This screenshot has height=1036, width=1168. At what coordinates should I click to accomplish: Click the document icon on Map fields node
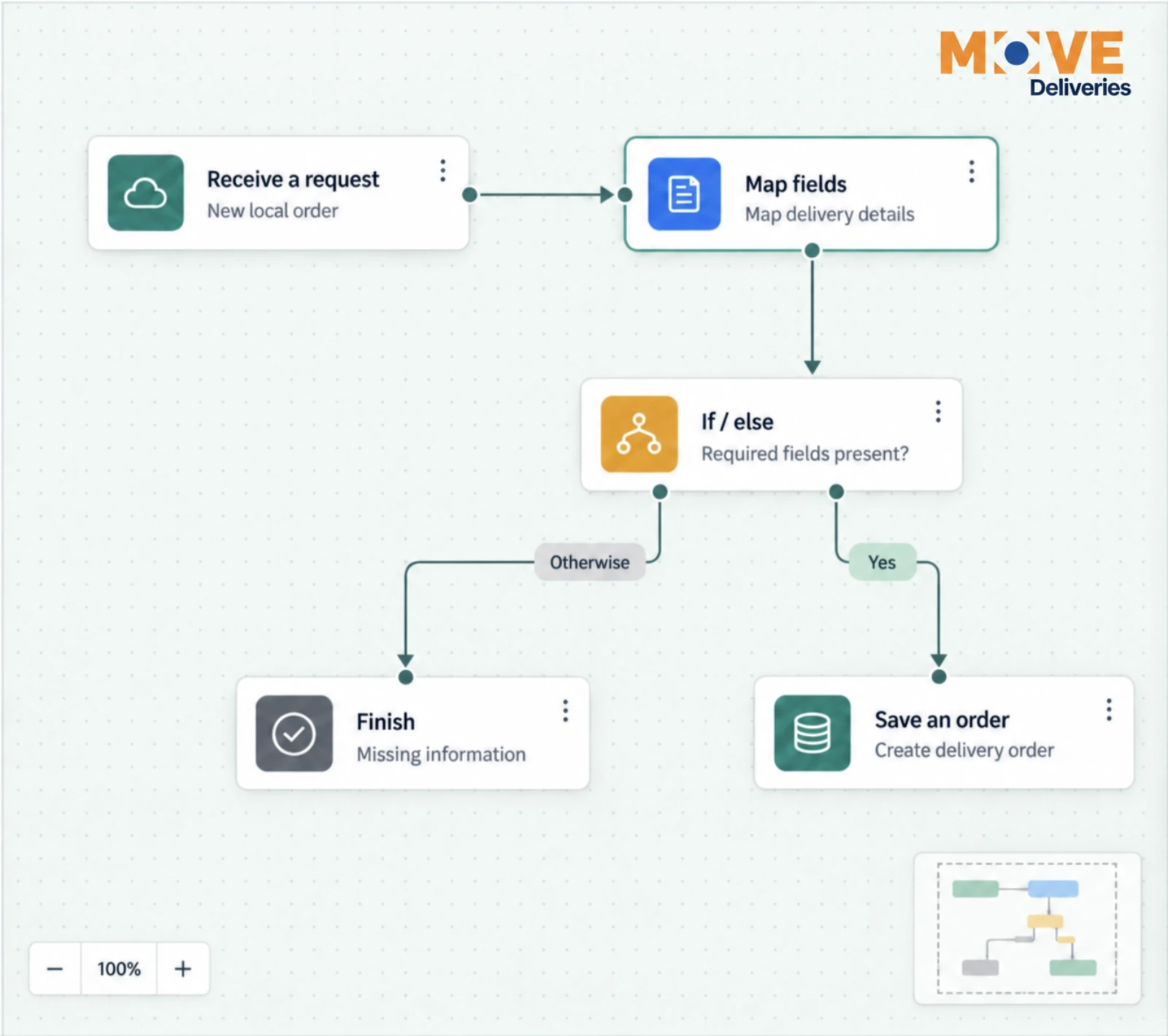click(684, 194)
